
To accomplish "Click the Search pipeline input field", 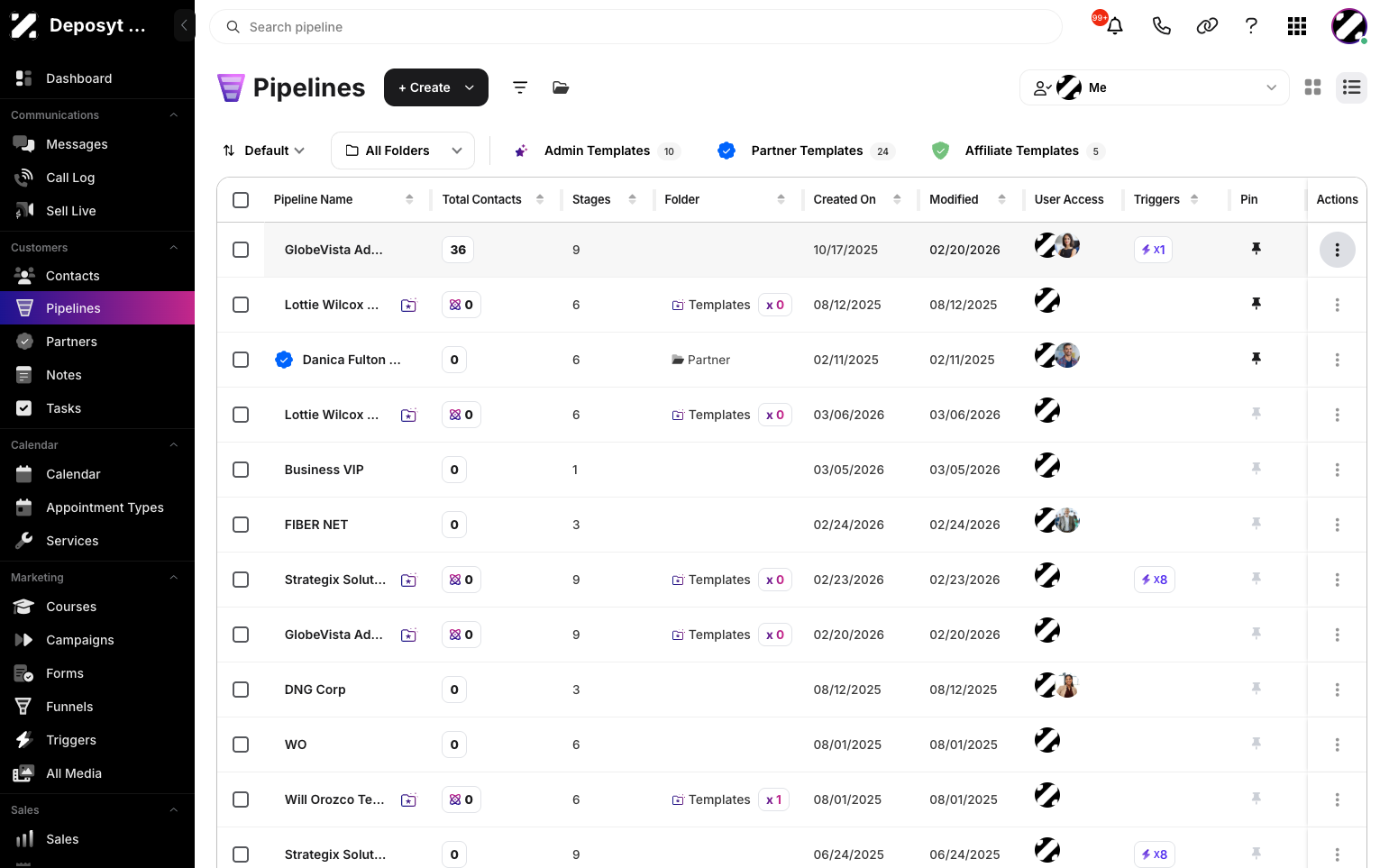I will (635, 27).
